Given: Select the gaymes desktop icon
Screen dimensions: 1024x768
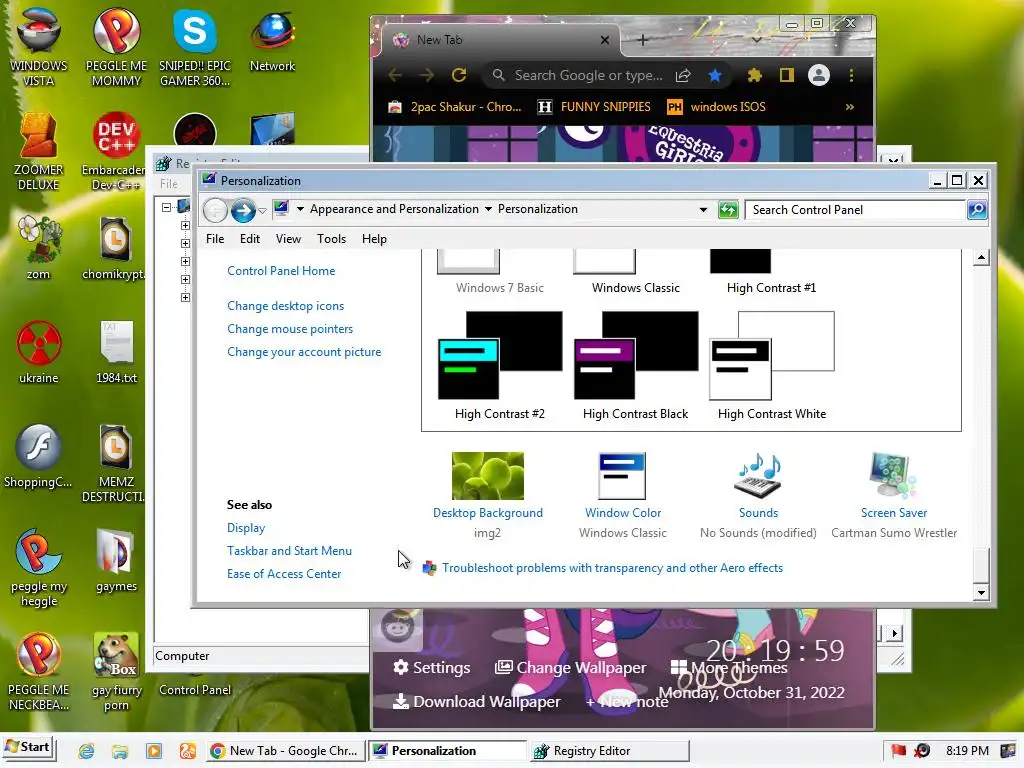Looking at the screenshot, I should [x=116, y=560].
